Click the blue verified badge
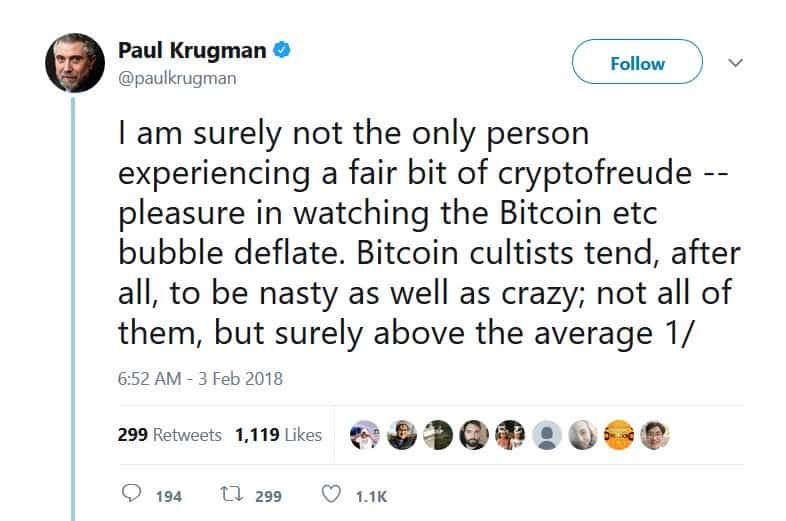The width and height of the screenshot is (786, 521). tap(283, 51)
